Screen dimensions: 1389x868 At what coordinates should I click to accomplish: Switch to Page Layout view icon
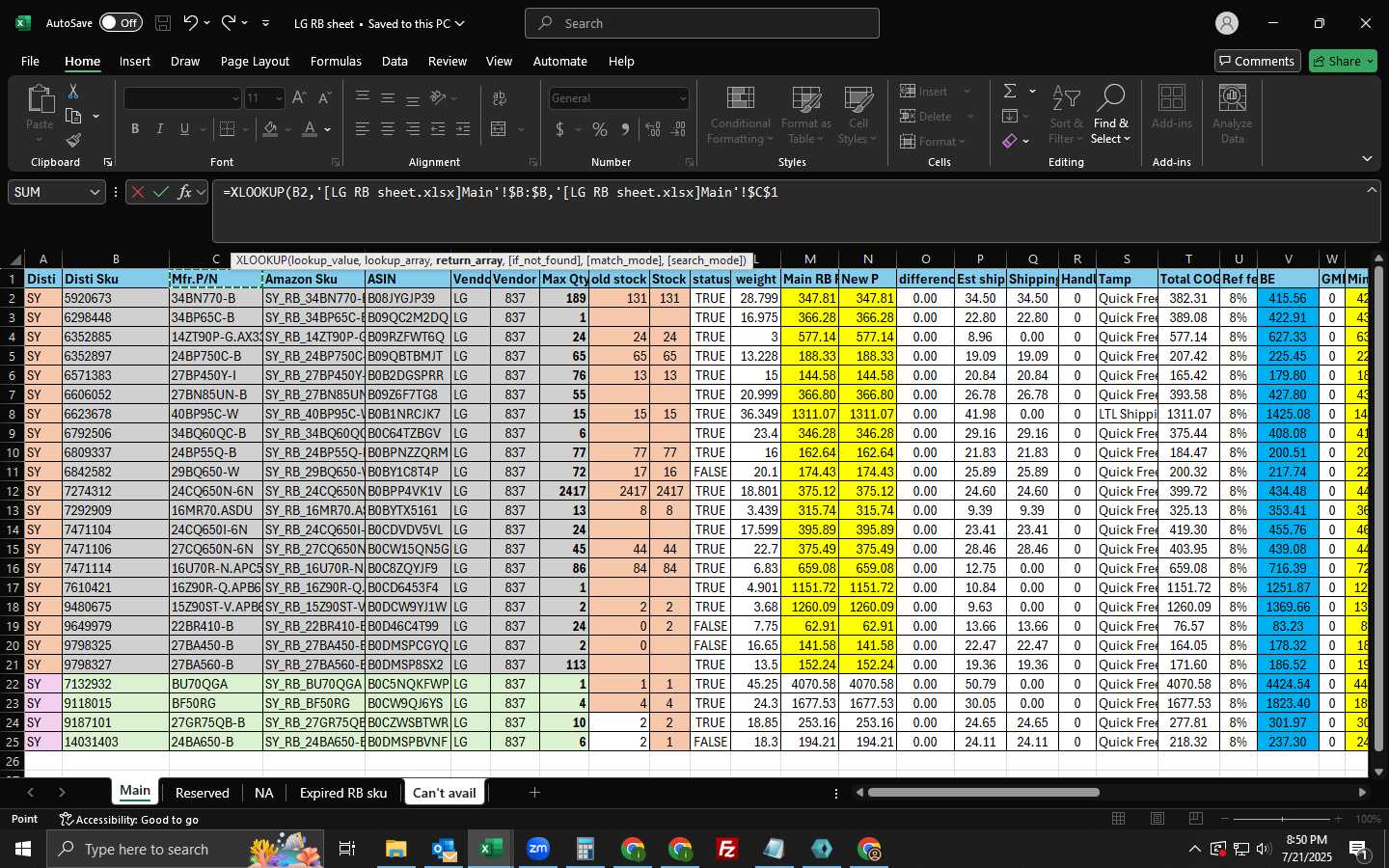tap(1157, 819)
